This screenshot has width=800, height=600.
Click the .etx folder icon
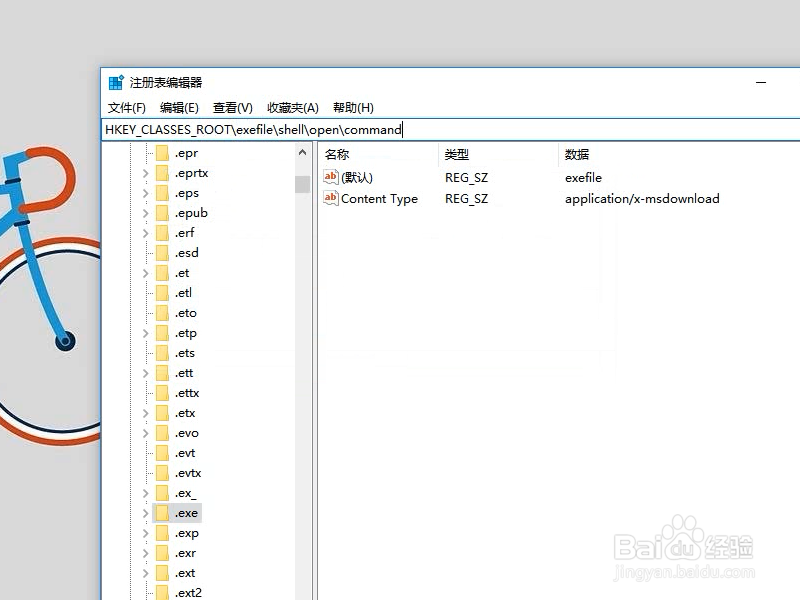(162, 413)
